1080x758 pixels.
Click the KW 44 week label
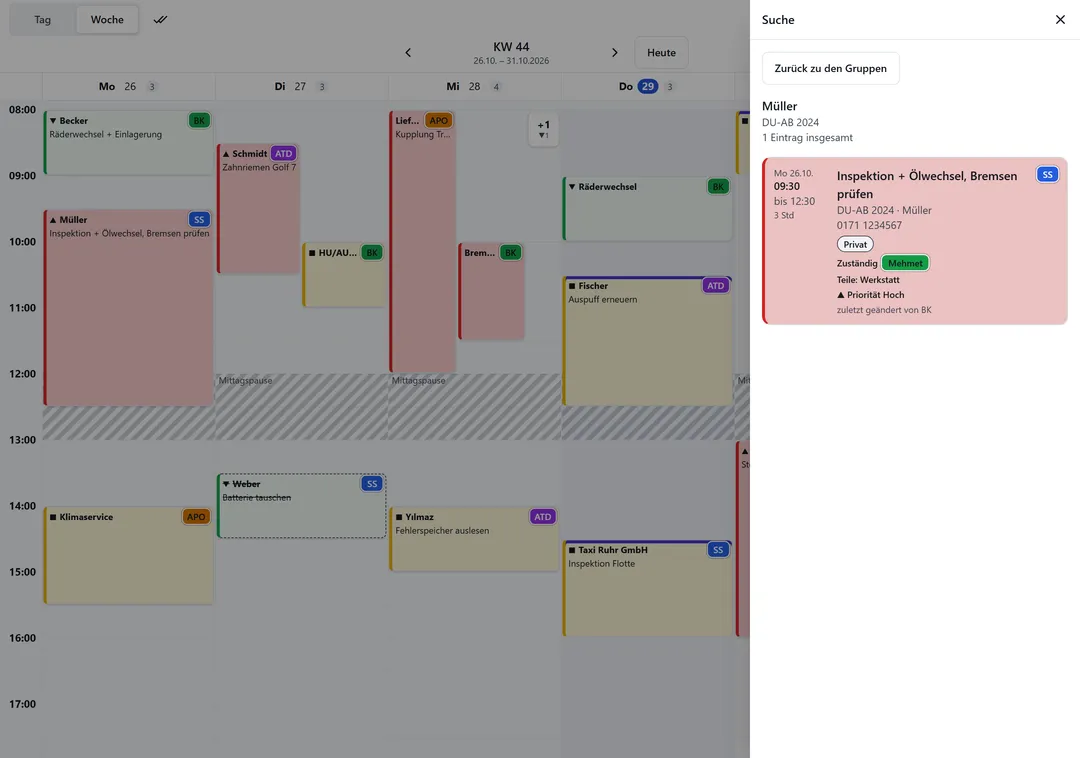tap(511, 47)
